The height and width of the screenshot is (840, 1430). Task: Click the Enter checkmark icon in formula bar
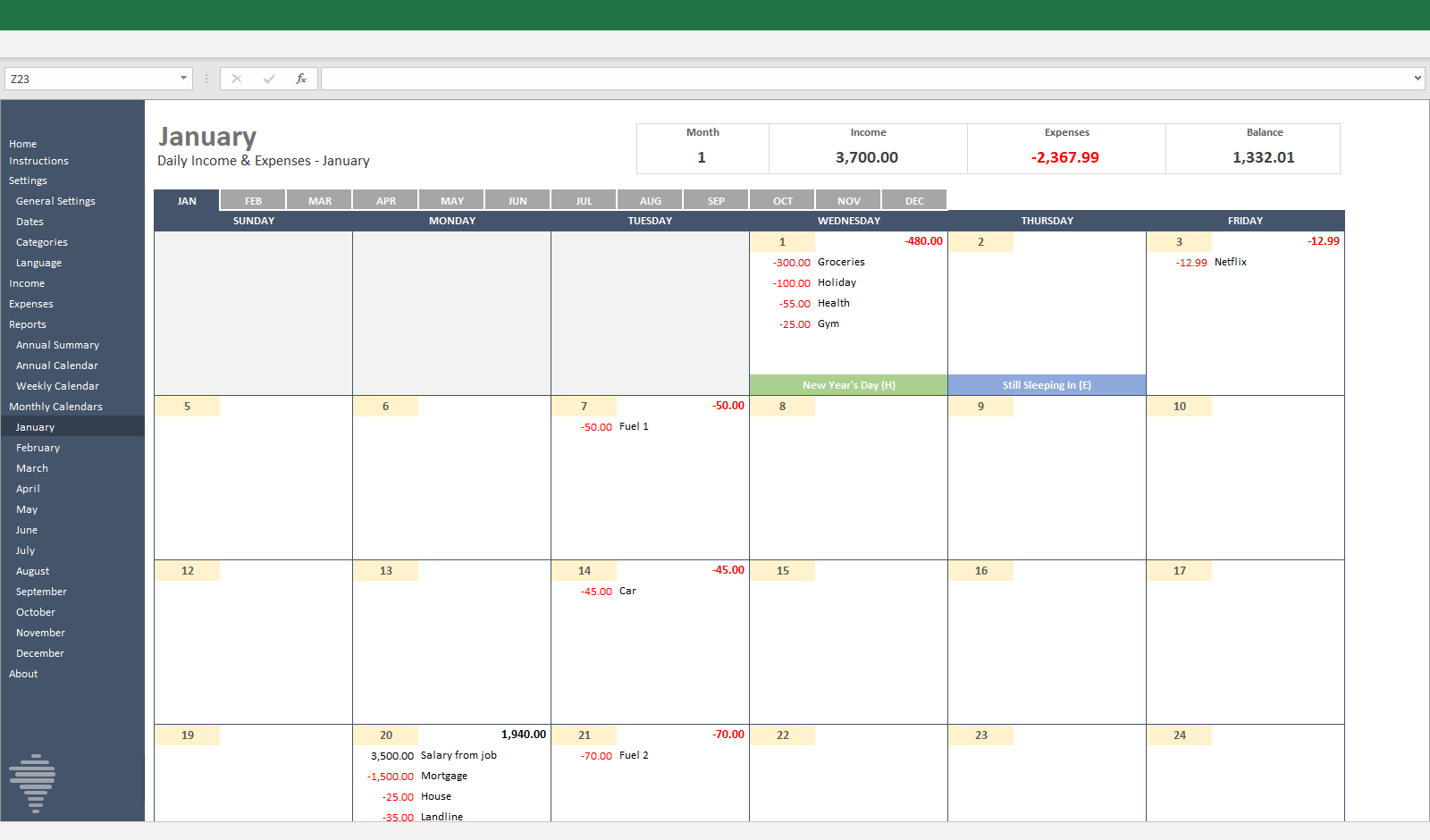click(x=269, y=79)
